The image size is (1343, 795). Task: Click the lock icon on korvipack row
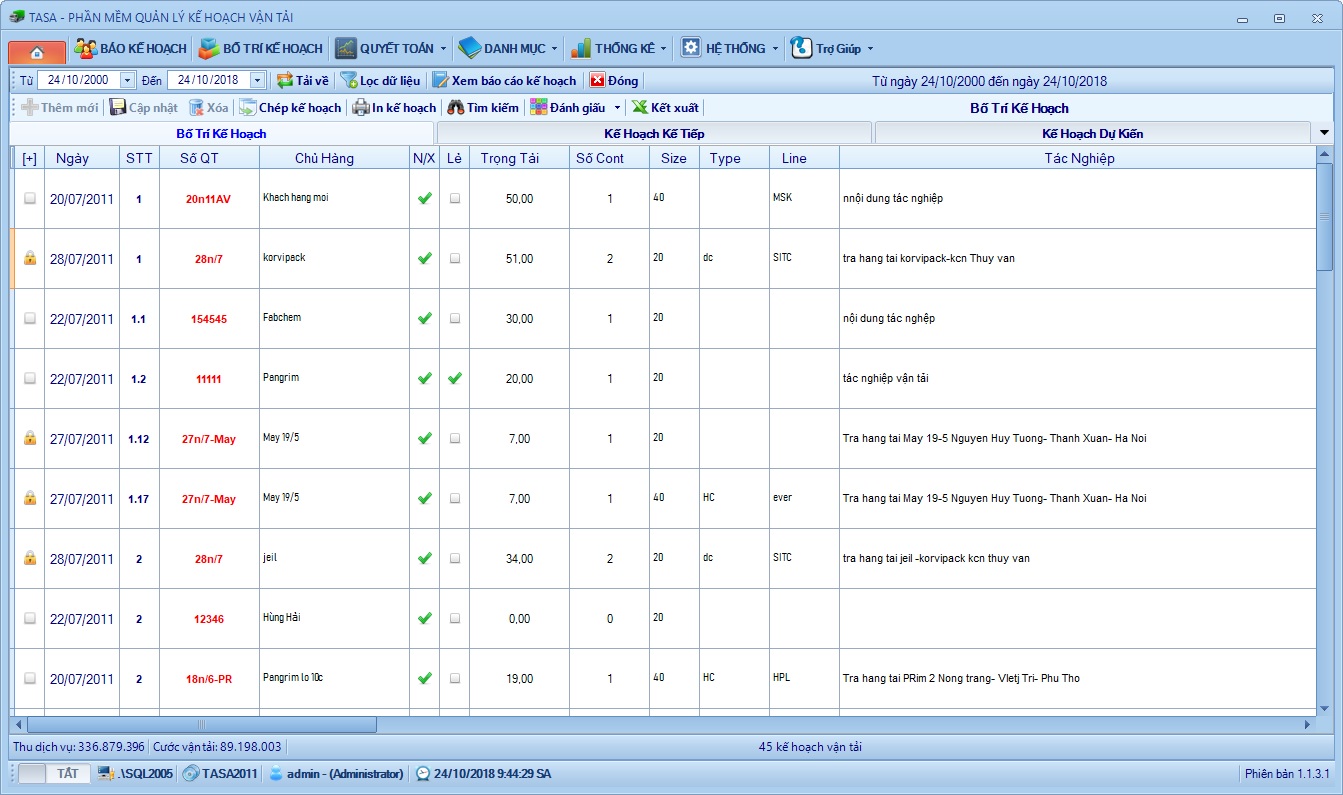30,259
